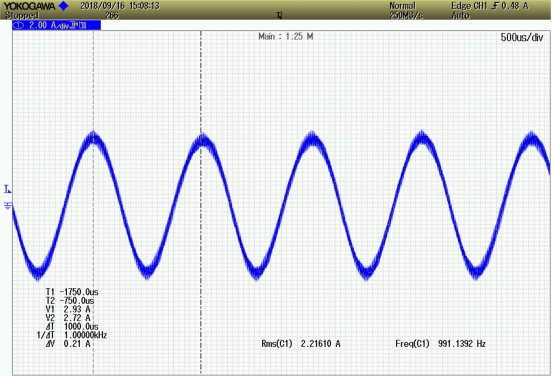
Task: Select the trigger position marker at top
Action: point(279,15)
